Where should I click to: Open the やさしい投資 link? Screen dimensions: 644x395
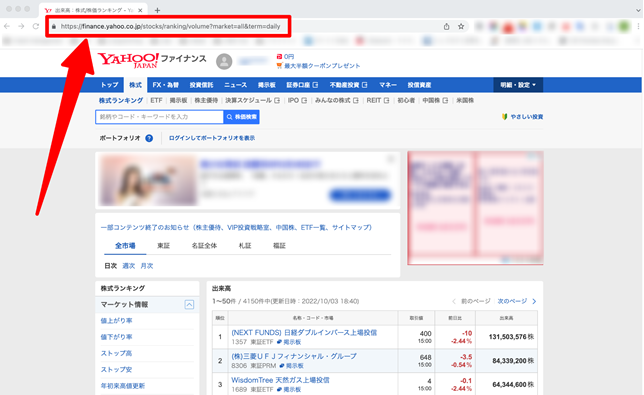pyautogui.click(x=522, y=117)
